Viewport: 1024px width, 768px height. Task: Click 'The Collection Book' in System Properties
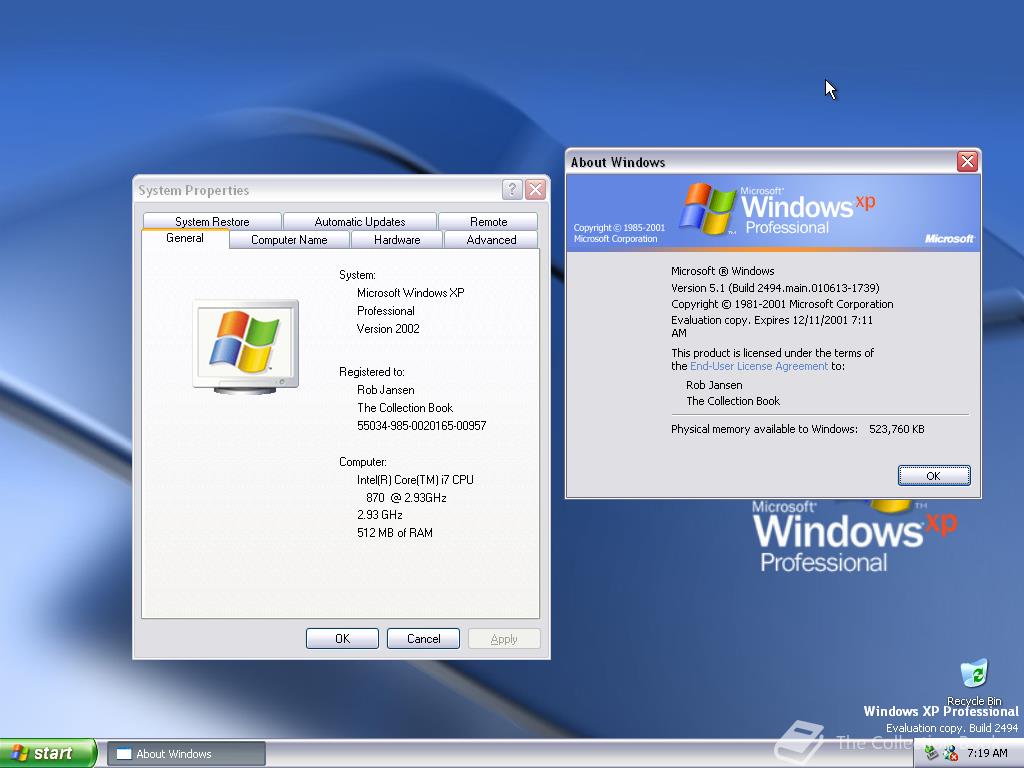pyautogui.click(x=405, y=408)
